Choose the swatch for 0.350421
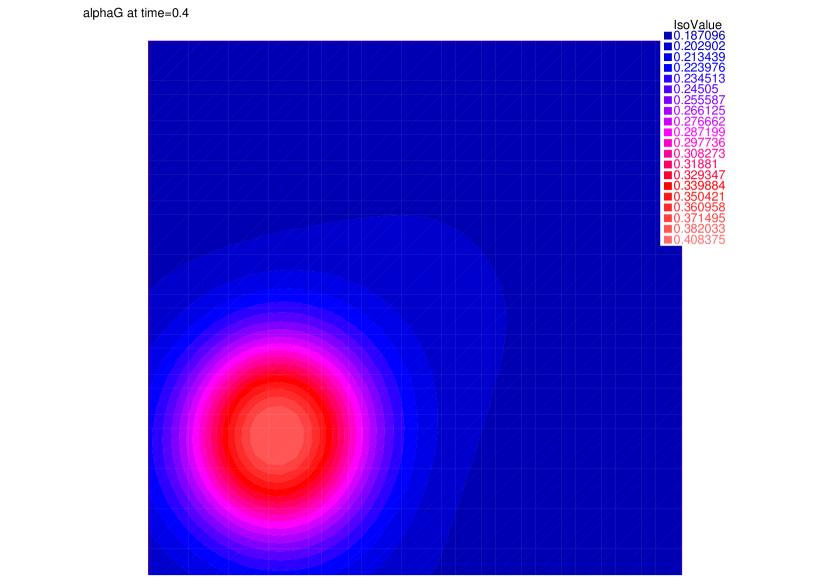830x587 pixels. point(668,196)
